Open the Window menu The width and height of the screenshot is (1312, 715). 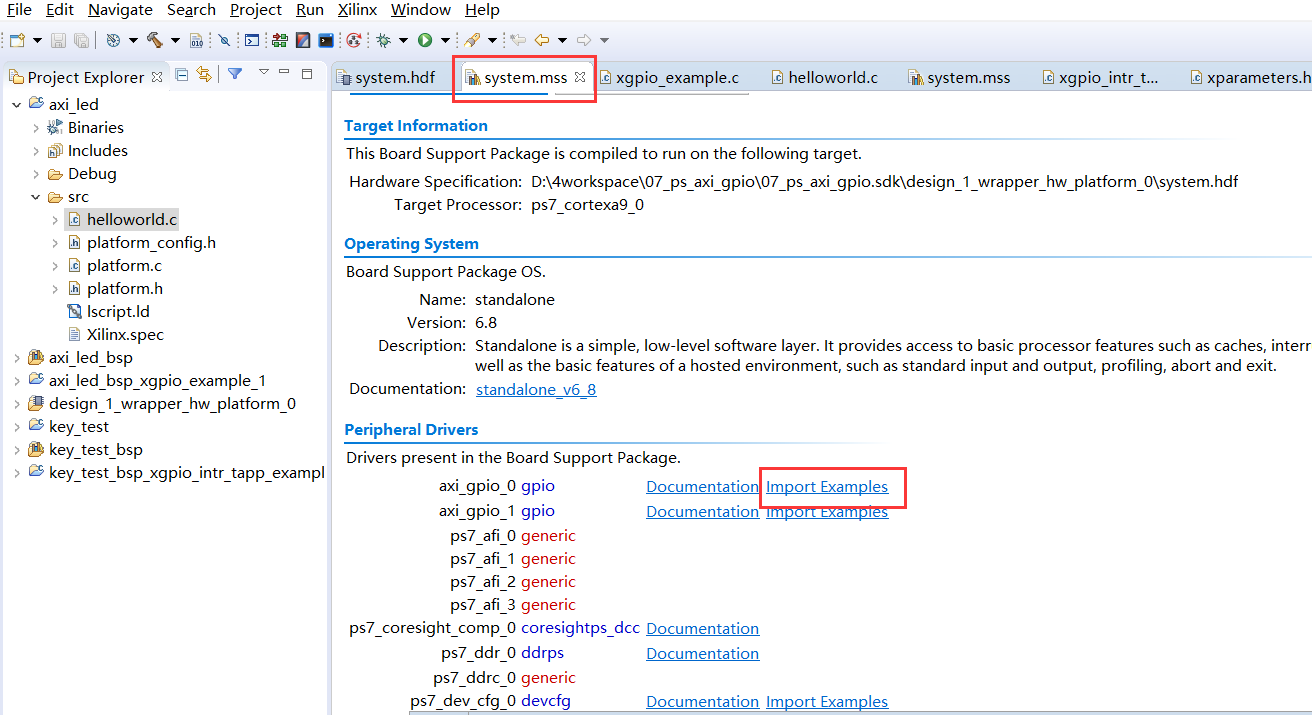point(420,10)
